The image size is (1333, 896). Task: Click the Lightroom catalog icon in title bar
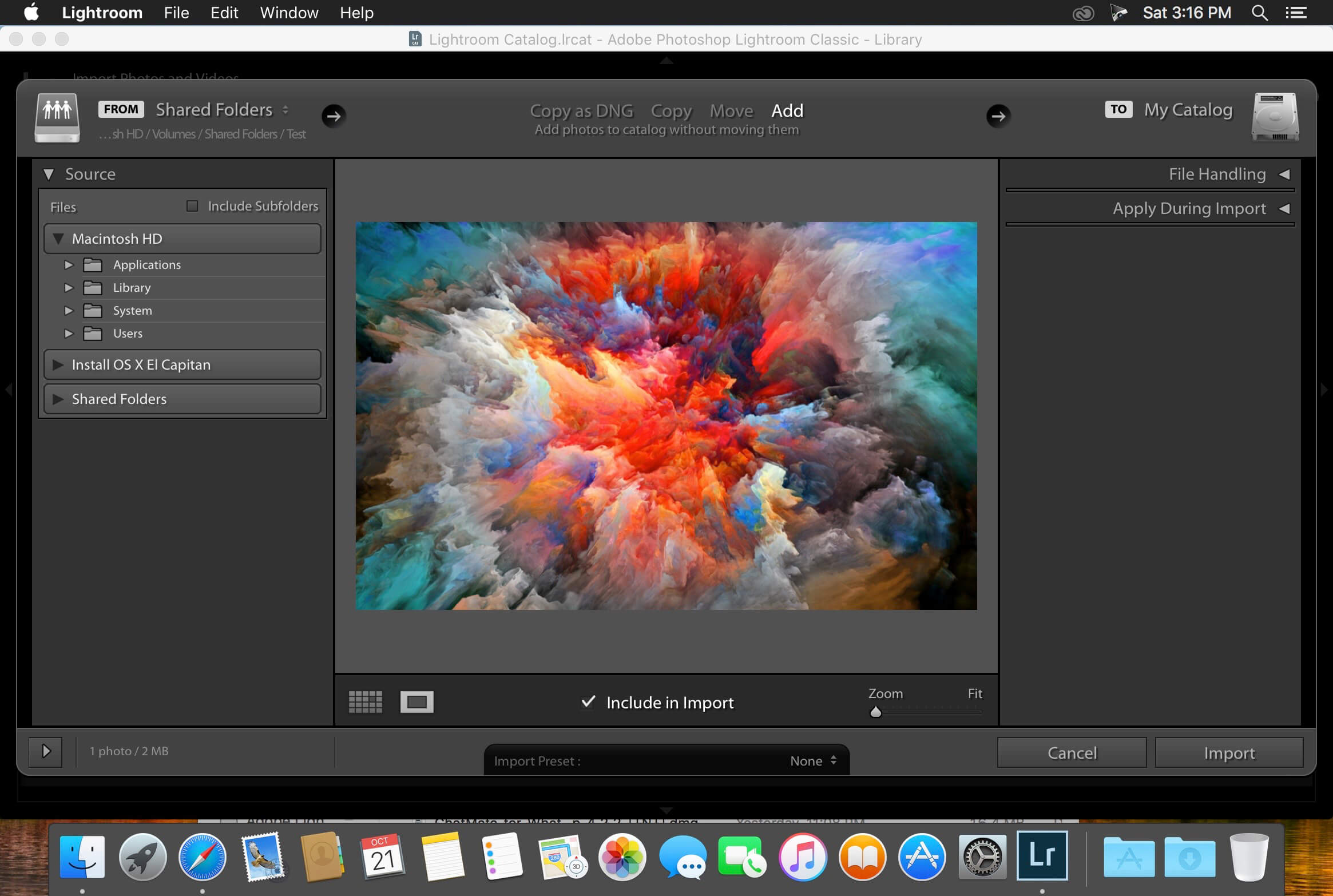[x=414, y=39]
